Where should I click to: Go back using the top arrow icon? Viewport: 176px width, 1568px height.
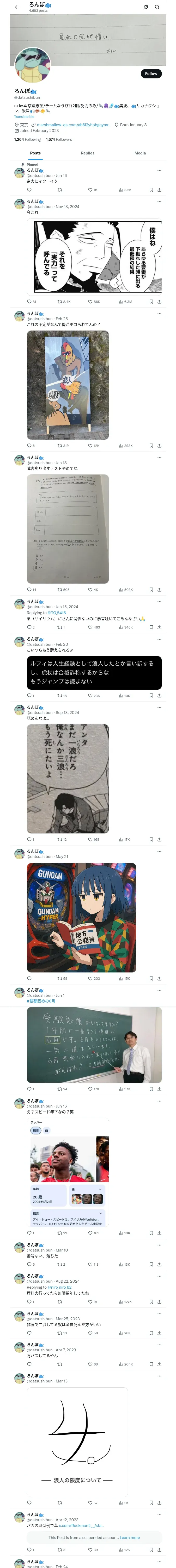(x=16, y=7)
